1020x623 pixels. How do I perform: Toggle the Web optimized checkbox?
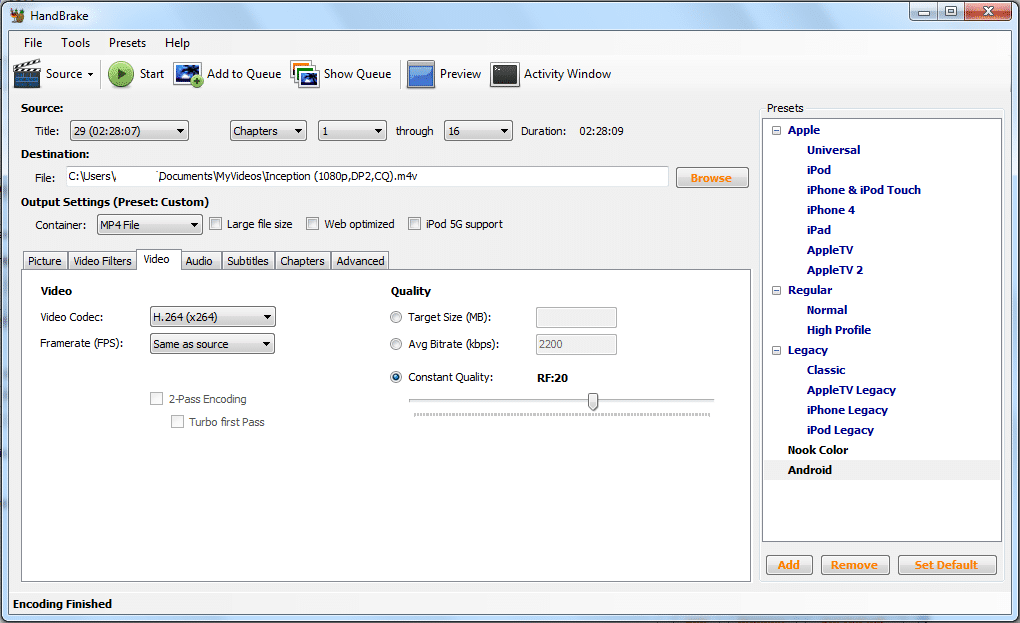[x=312, y=224]
